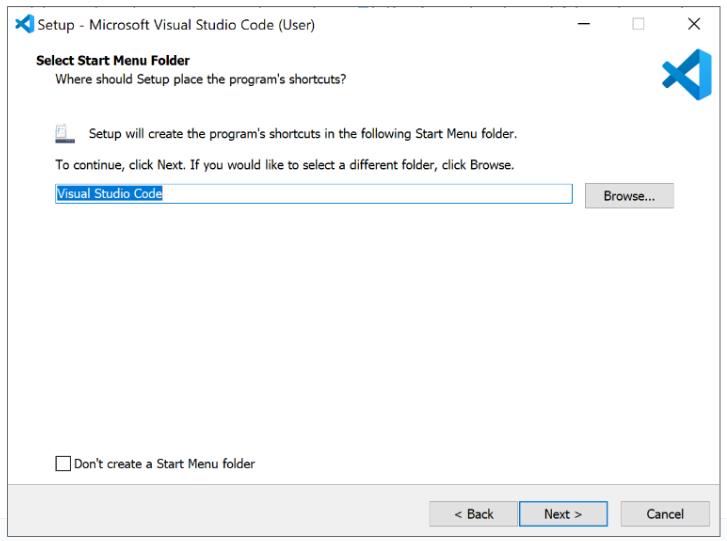Click Browse to choose a different folder

[629, 196]
